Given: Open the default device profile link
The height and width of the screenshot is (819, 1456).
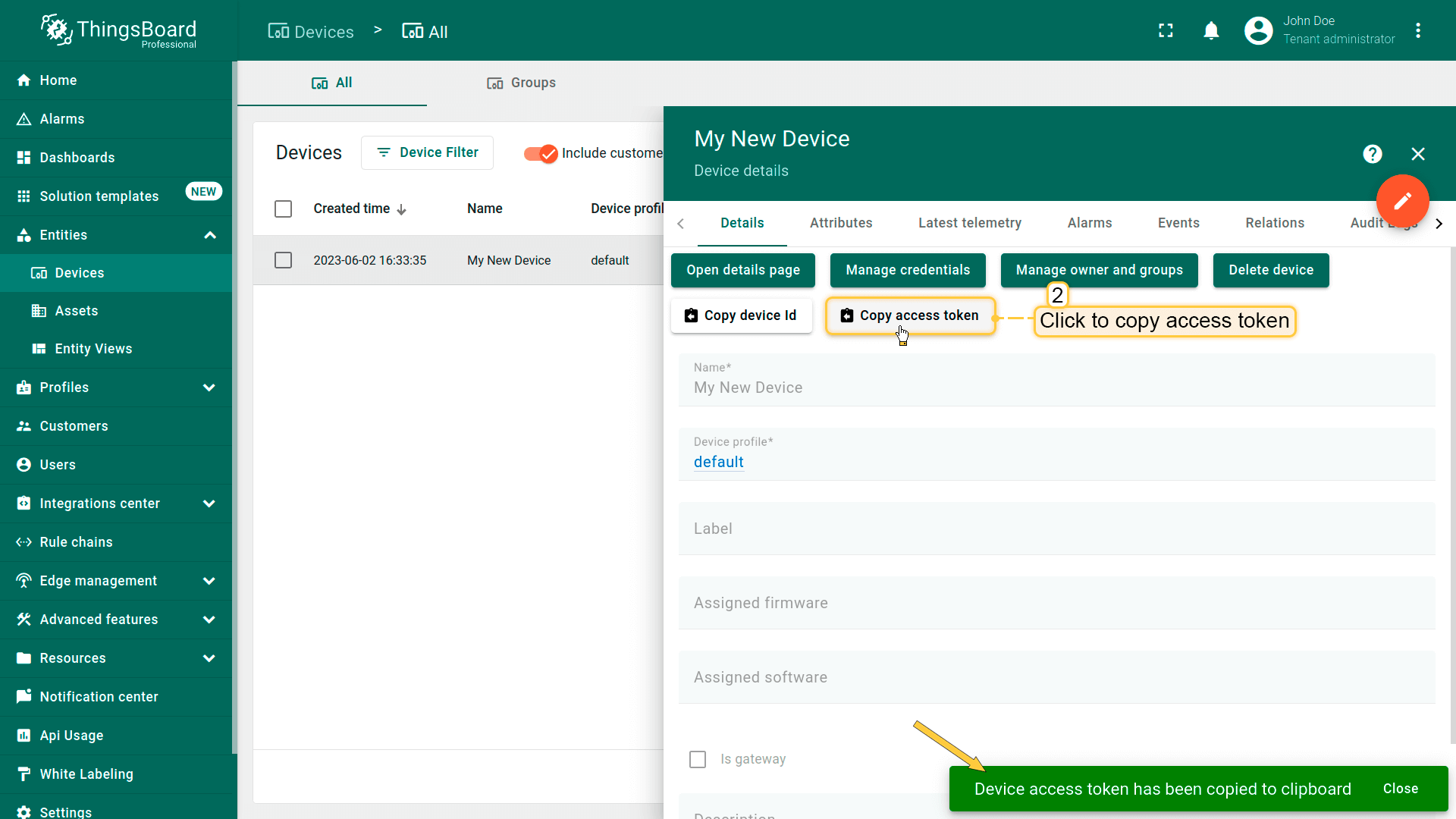Looking at the screenshot, I should click(718, 462).
